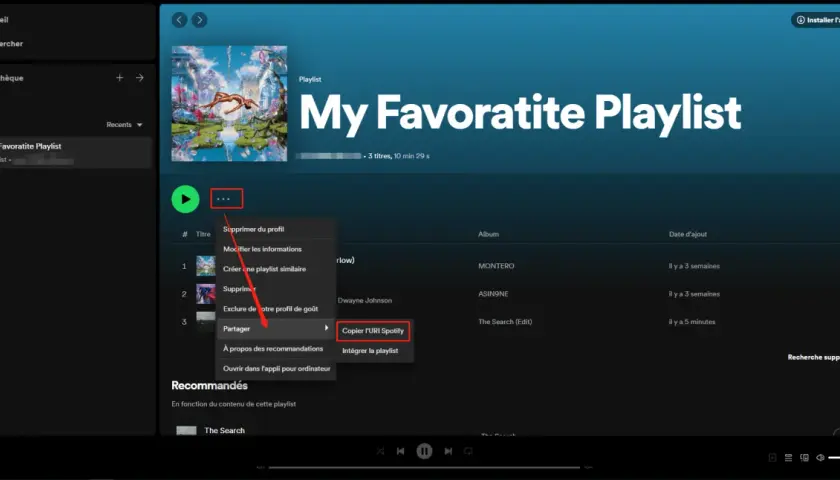This screenshot has width=840, height=480.
Task: Click The Search recommendation cover thumbnail
Action: coord(186,431)
